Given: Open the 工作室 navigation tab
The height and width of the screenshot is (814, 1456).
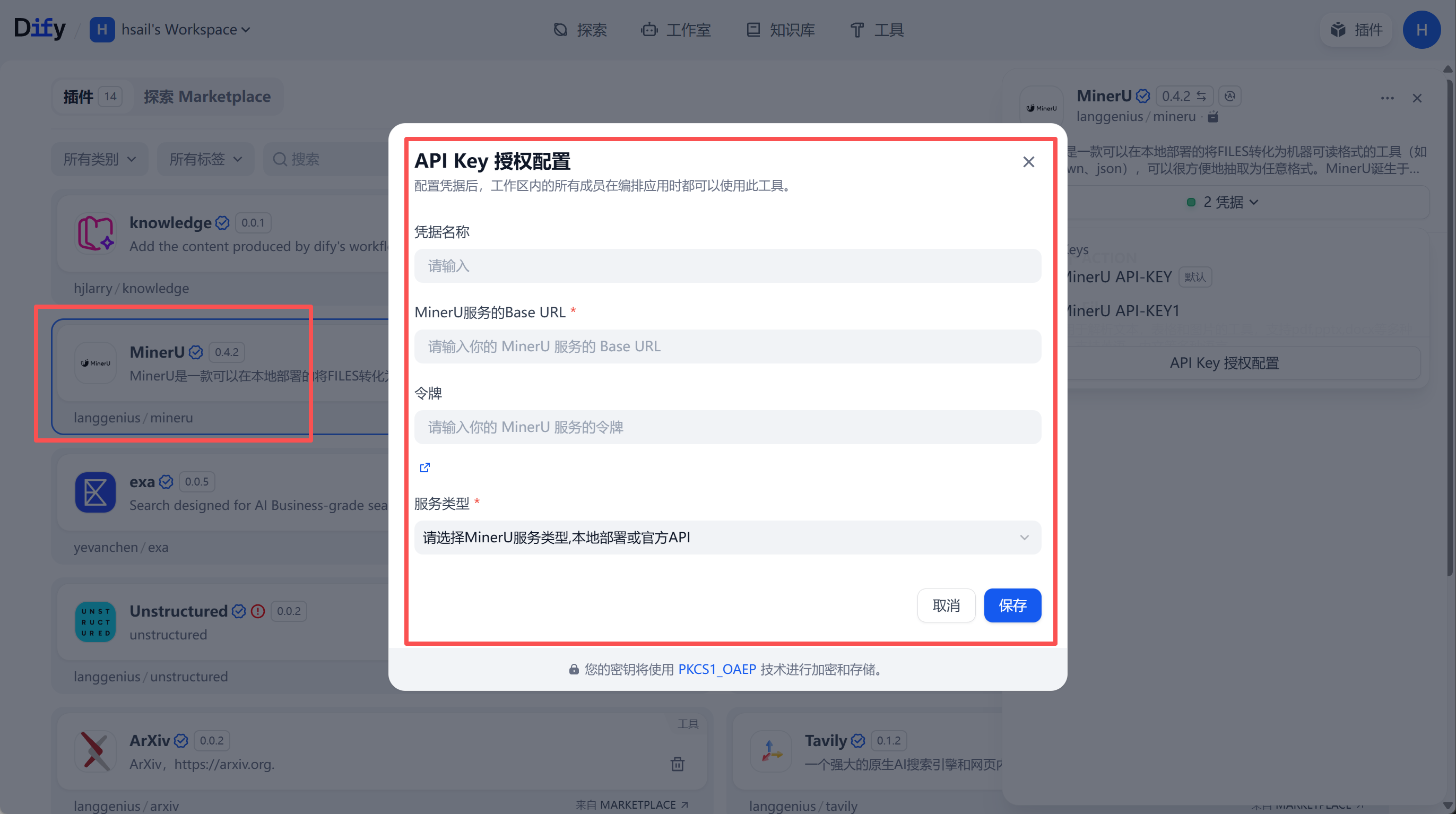Looking at the screenshot, I should [x=676, y=29].
